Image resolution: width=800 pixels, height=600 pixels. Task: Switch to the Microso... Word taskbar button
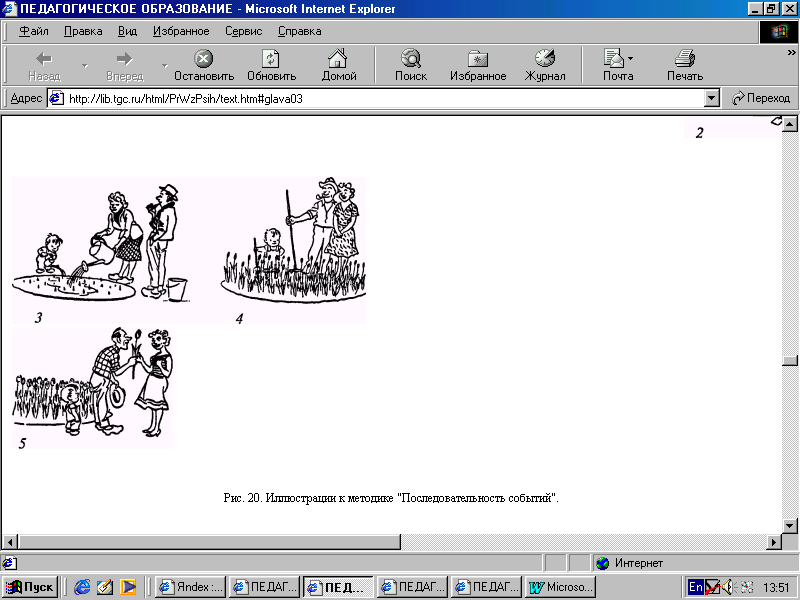pyautogui.click(x=560, y=587)
